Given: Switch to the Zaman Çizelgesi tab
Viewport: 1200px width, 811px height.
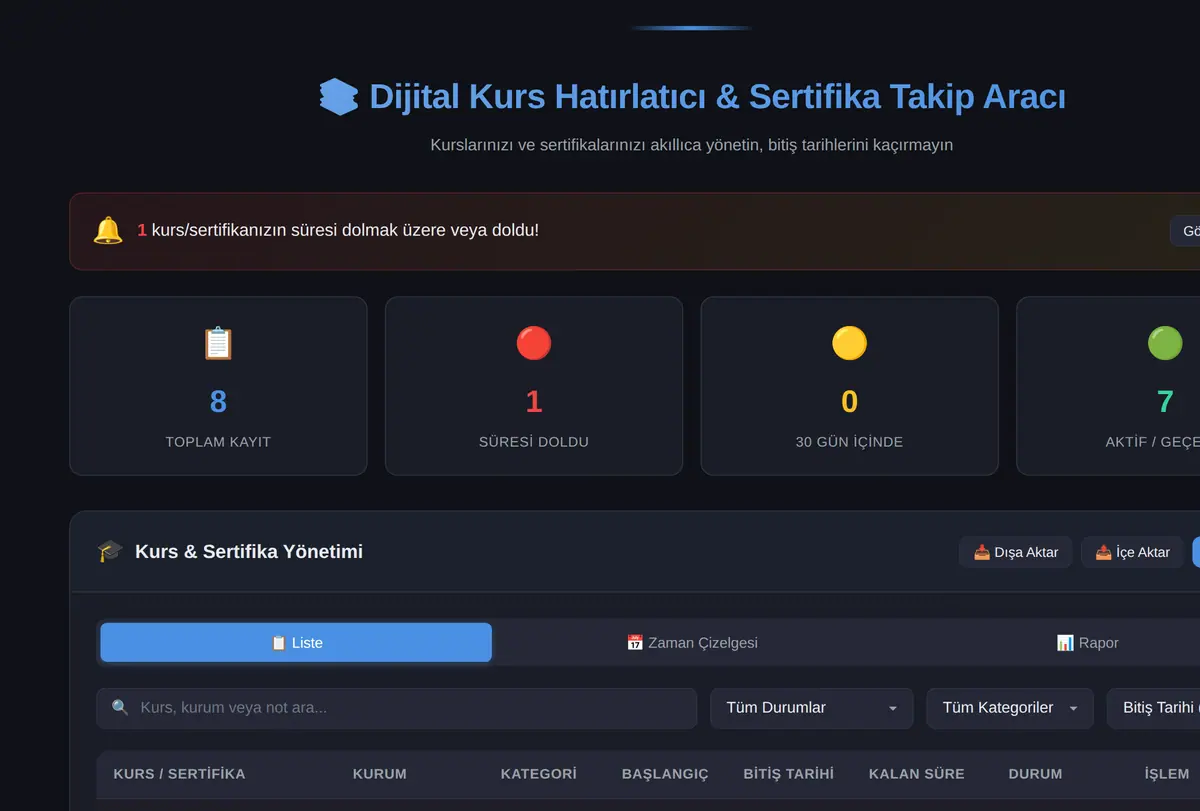Looking at the screenshot, I should click(x=692, y=642).
